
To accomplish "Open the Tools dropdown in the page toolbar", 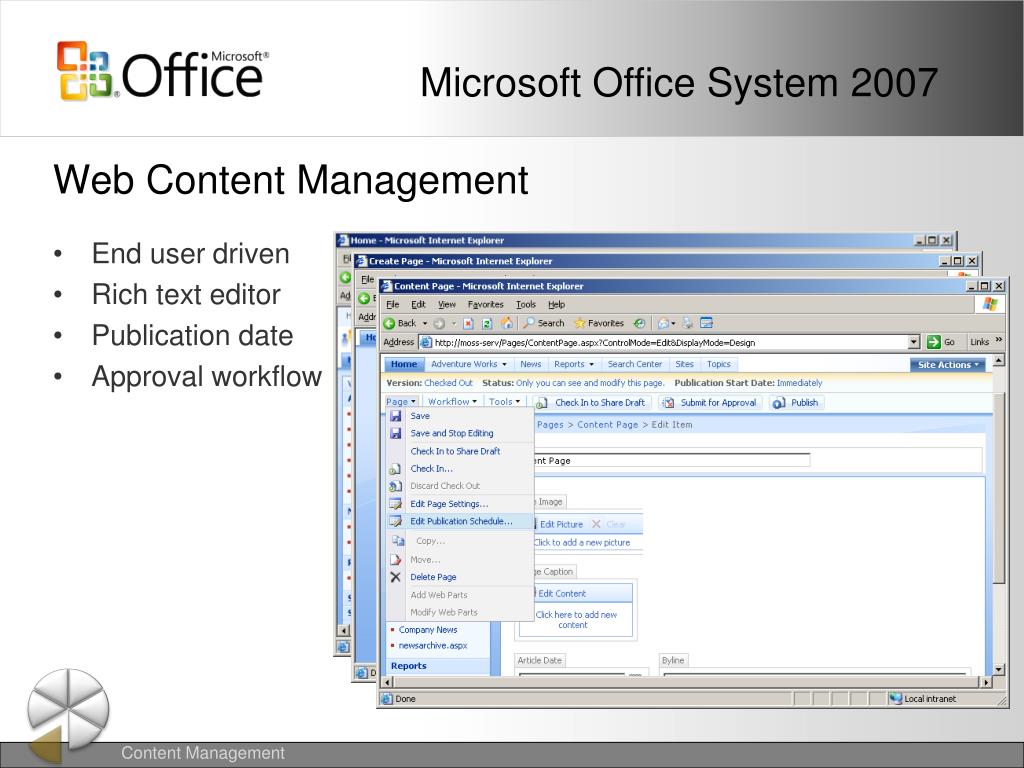I will pos(504,402).
